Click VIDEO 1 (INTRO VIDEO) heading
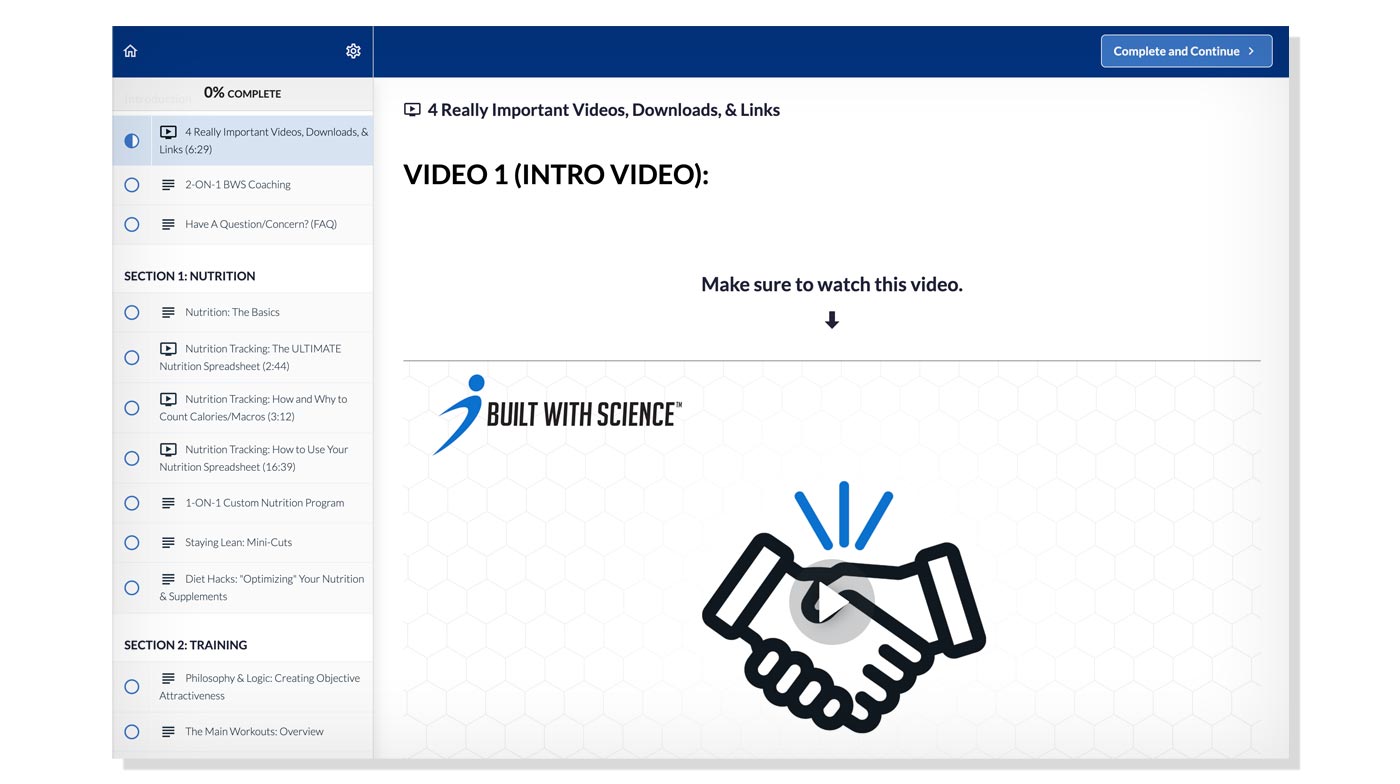The width and height of the screenshot is (1400, 784). click(x=556, y=175)
